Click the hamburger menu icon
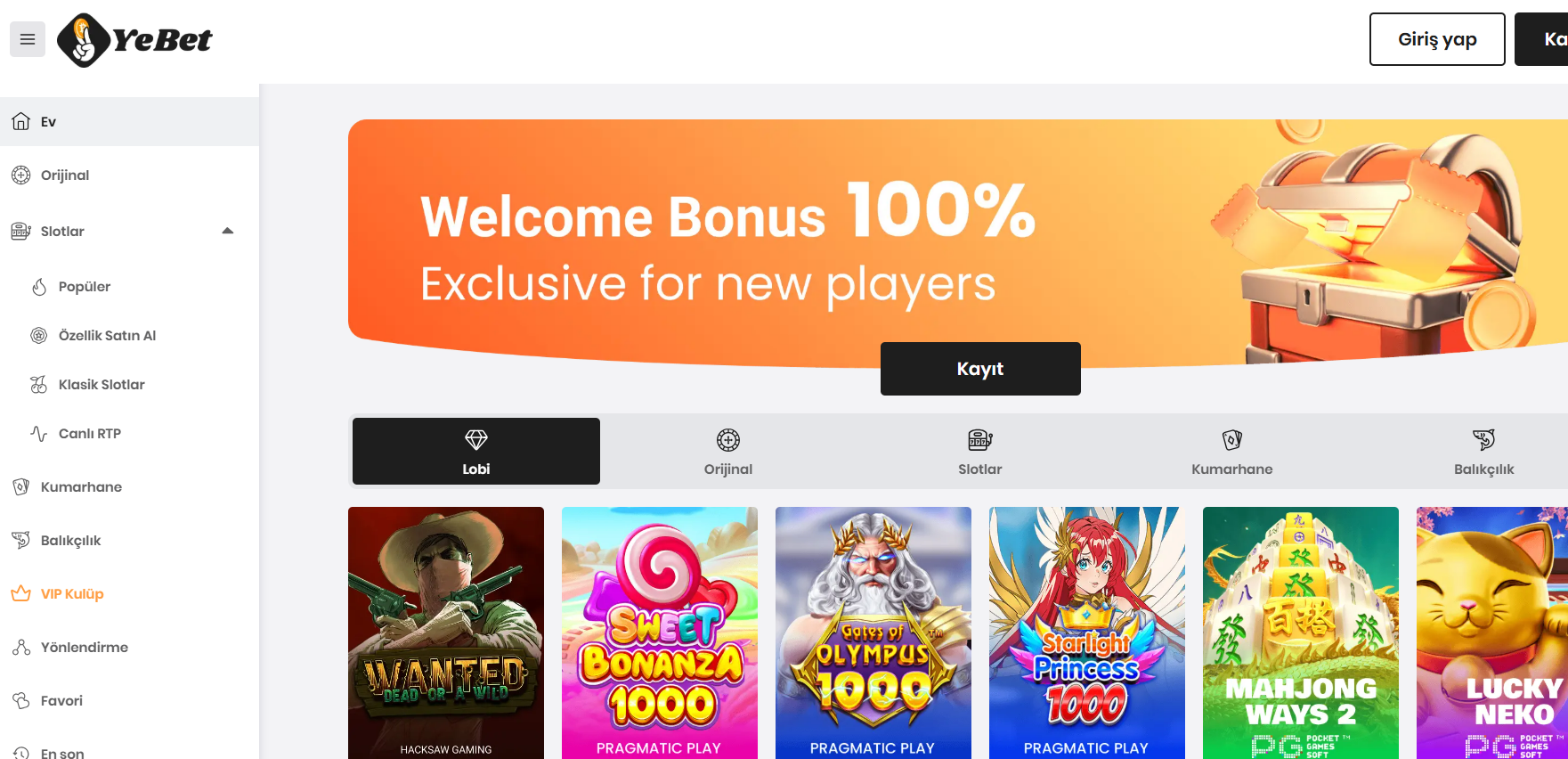 coord(28,39)
